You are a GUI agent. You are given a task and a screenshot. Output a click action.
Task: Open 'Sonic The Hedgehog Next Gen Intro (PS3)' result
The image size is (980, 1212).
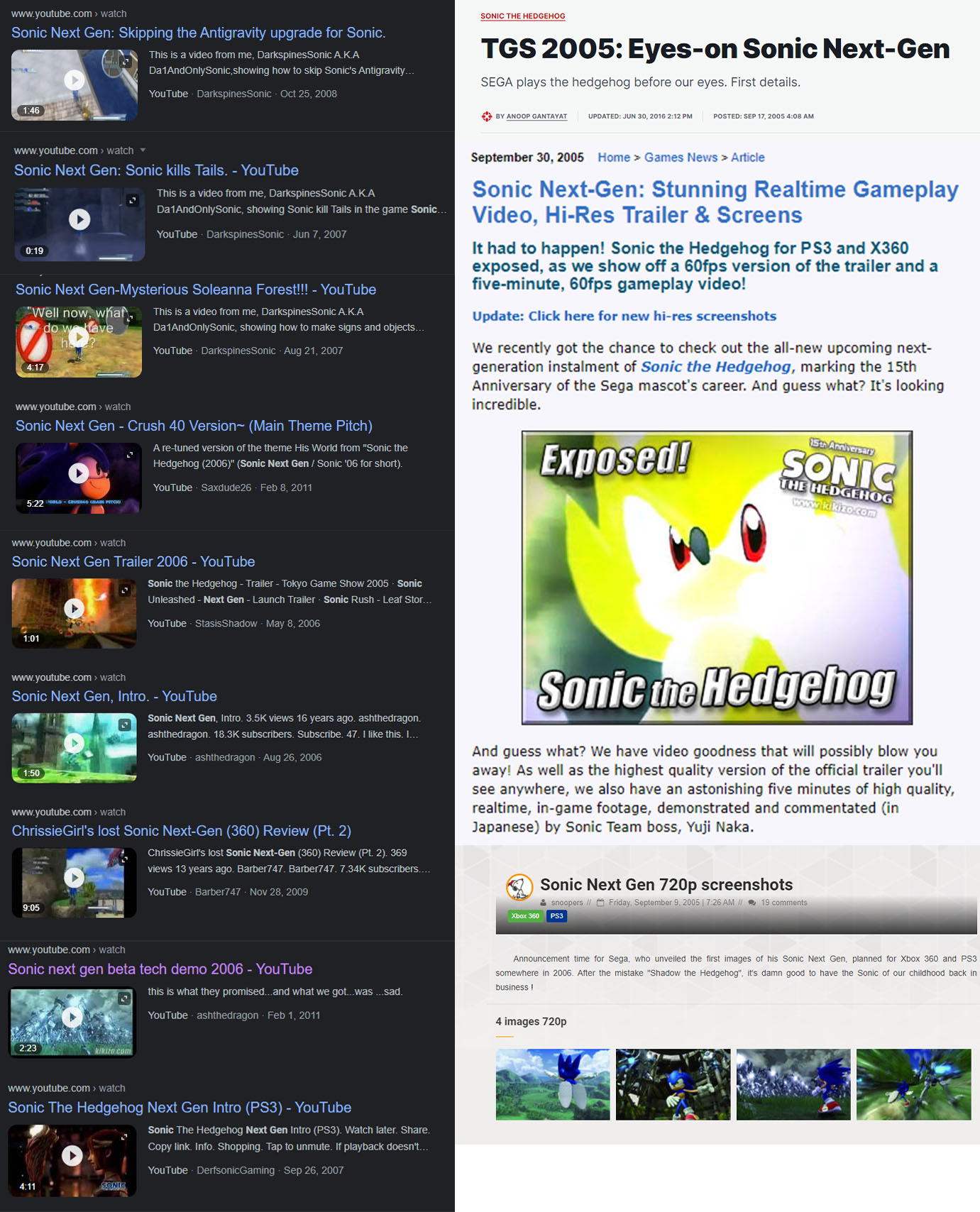pyautogui.click(x=180, y=1107)
